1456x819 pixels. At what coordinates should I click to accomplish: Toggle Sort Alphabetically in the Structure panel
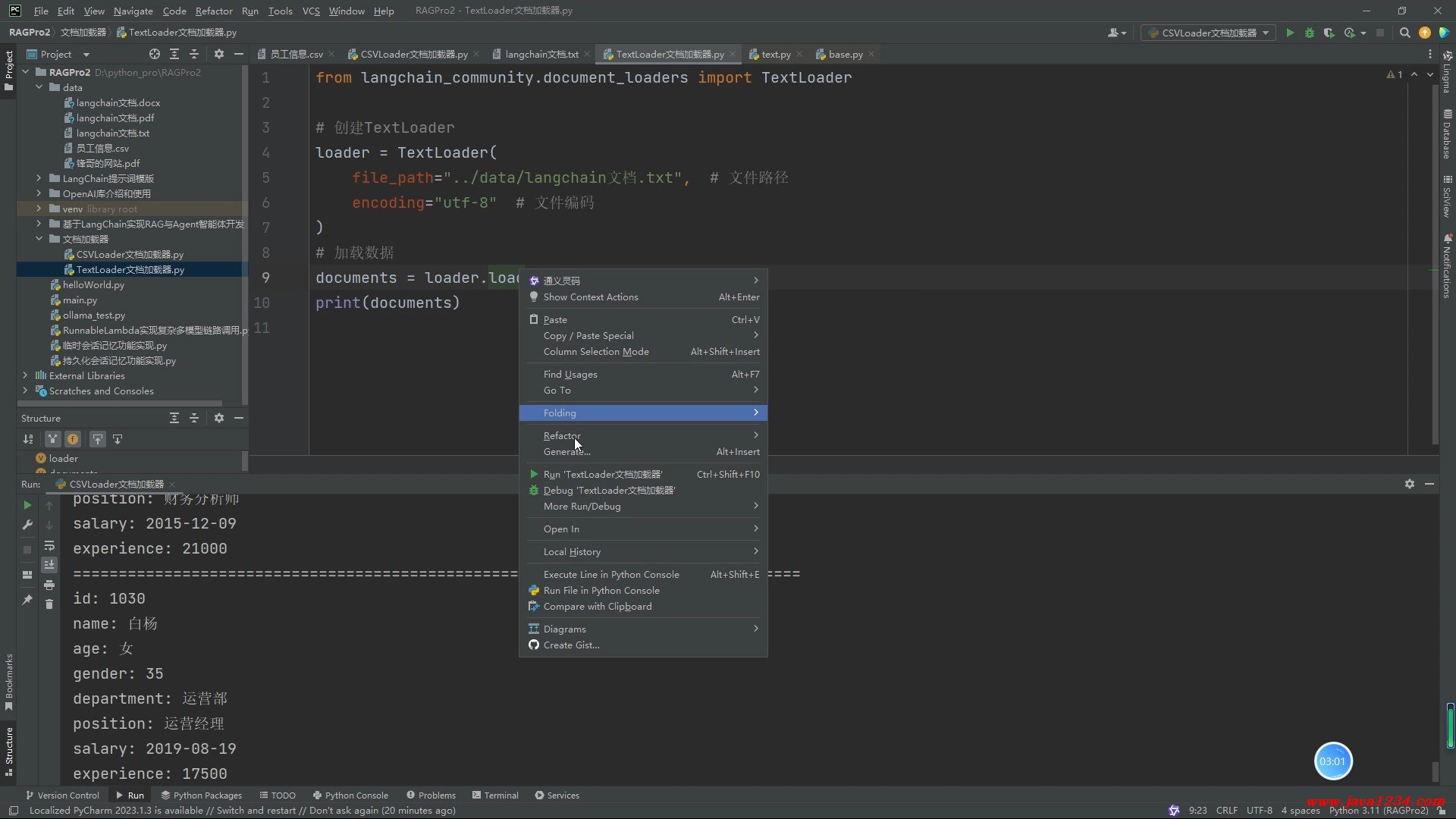click(28, 439)
